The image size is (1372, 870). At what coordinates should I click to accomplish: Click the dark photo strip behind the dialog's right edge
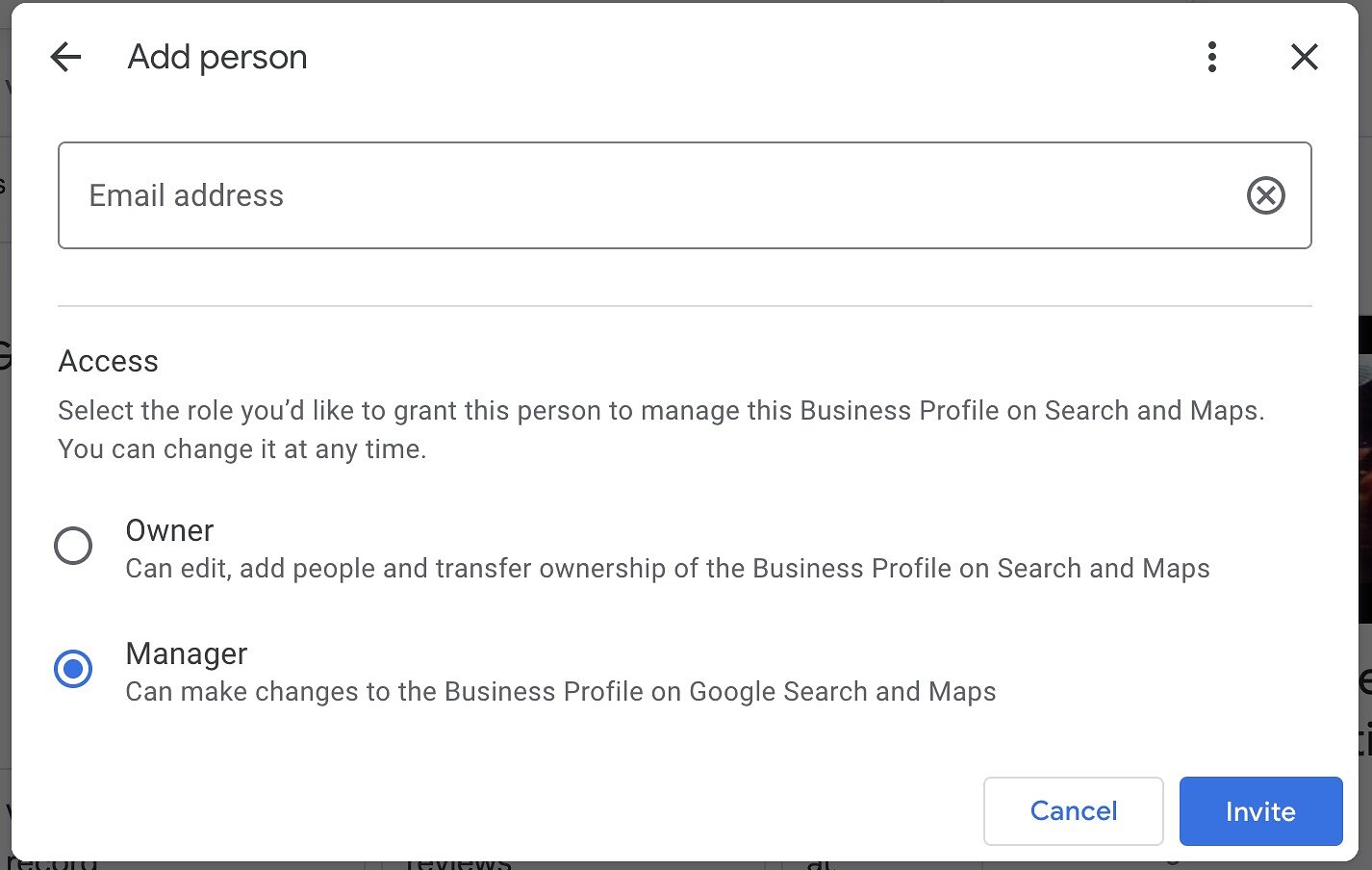pos(1365,469)
